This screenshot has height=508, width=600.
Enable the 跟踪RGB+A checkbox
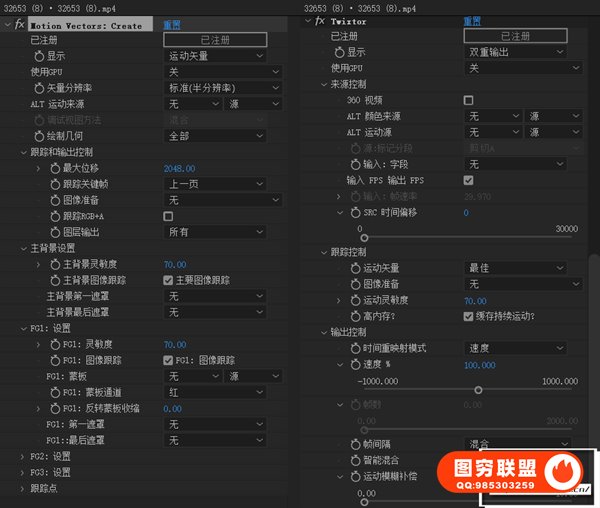click(168, 216)
